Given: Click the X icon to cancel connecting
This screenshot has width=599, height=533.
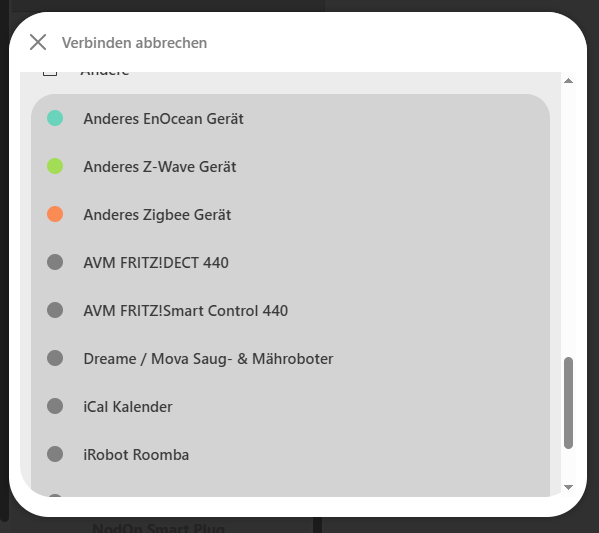Looking at the screenshot, I should pos(38,42).
